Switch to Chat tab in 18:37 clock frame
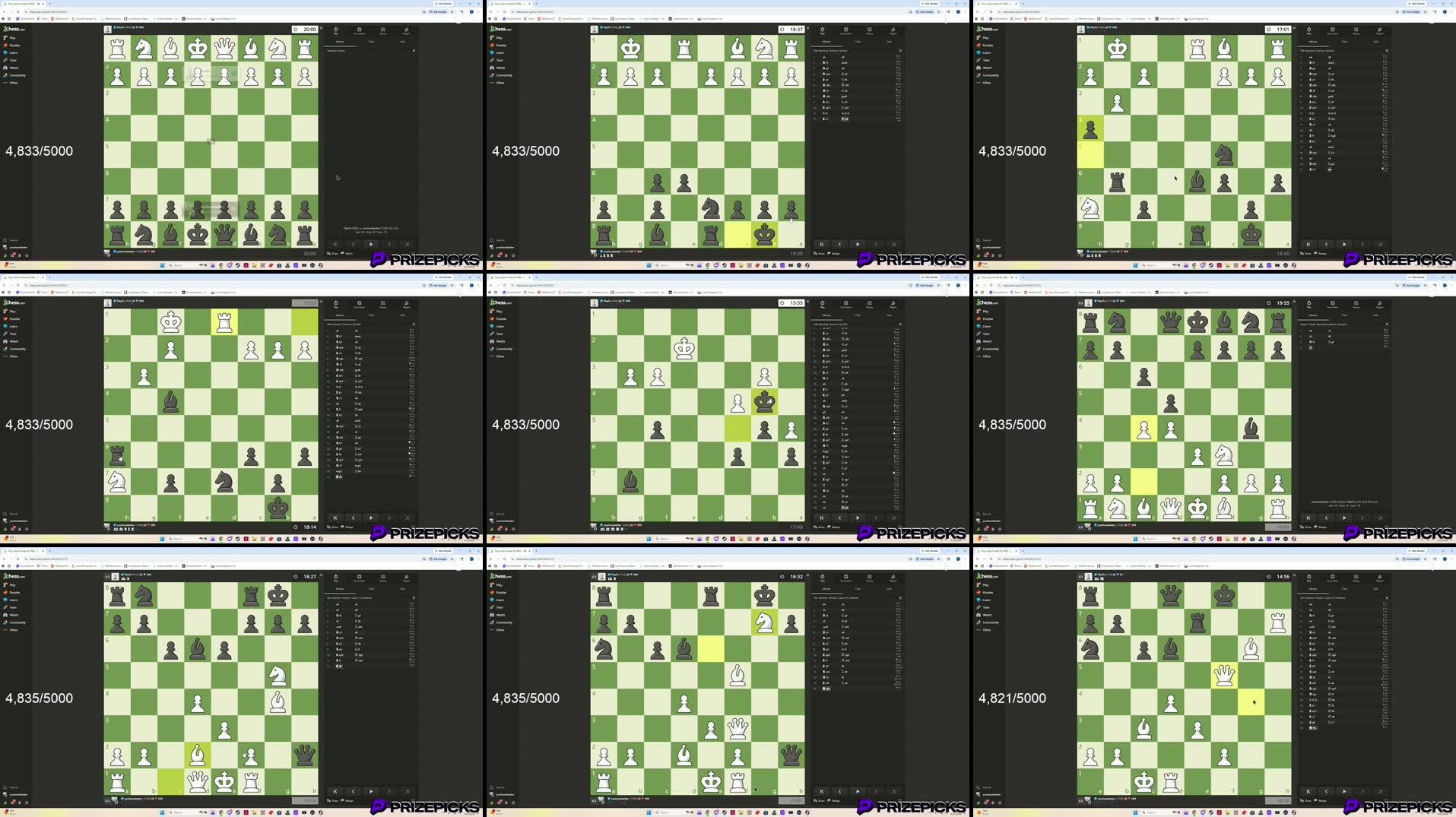Image resolution: width=1456 pixels, height=817 pixels. point(858,41)
